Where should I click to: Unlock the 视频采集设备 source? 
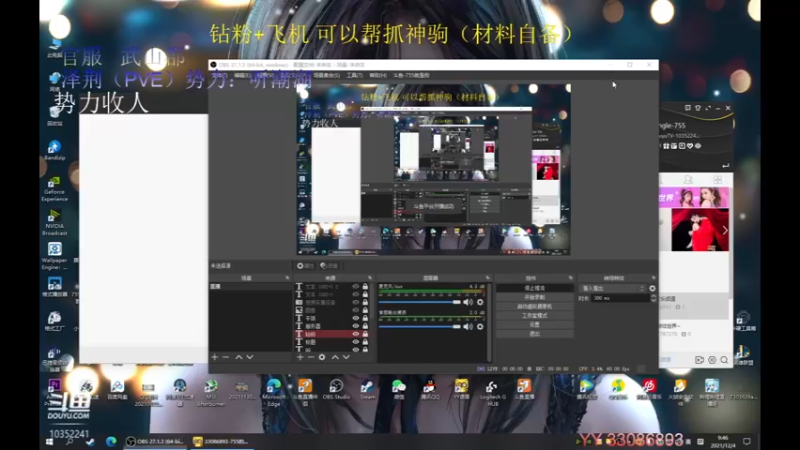[x=365, y=303]
